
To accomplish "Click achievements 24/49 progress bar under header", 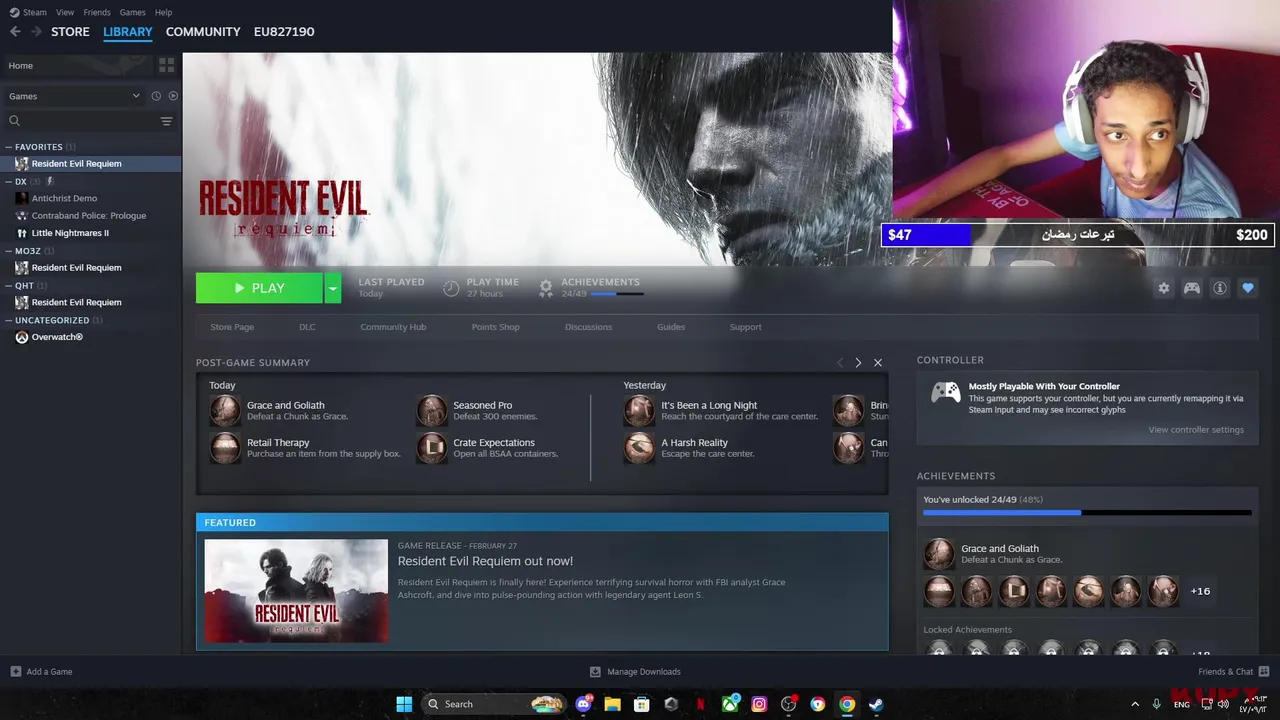I will 617,294.
